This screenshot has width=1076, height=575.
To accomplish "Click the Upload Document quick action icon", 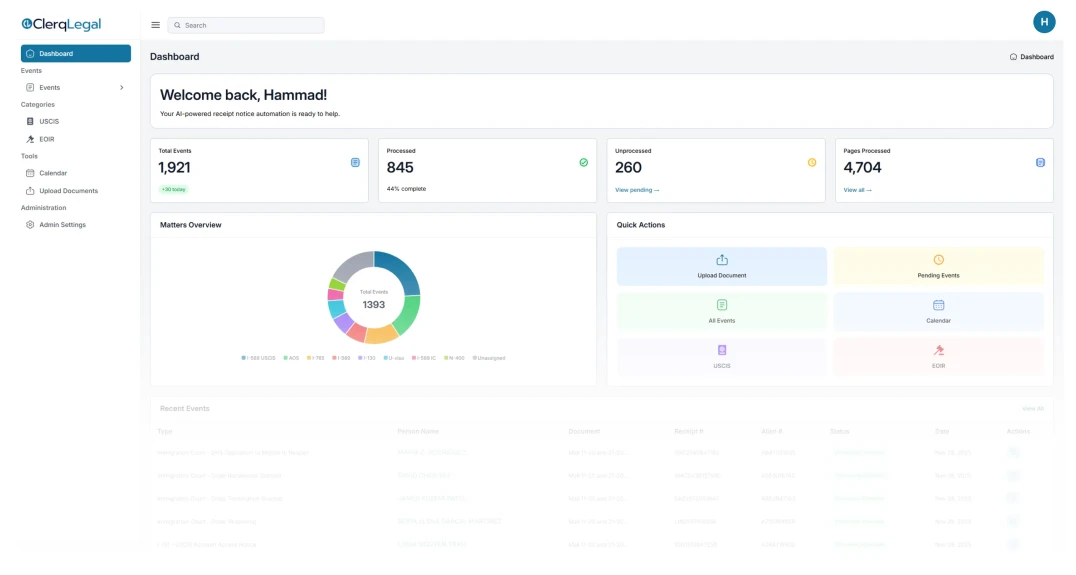I will click(722, 260).
